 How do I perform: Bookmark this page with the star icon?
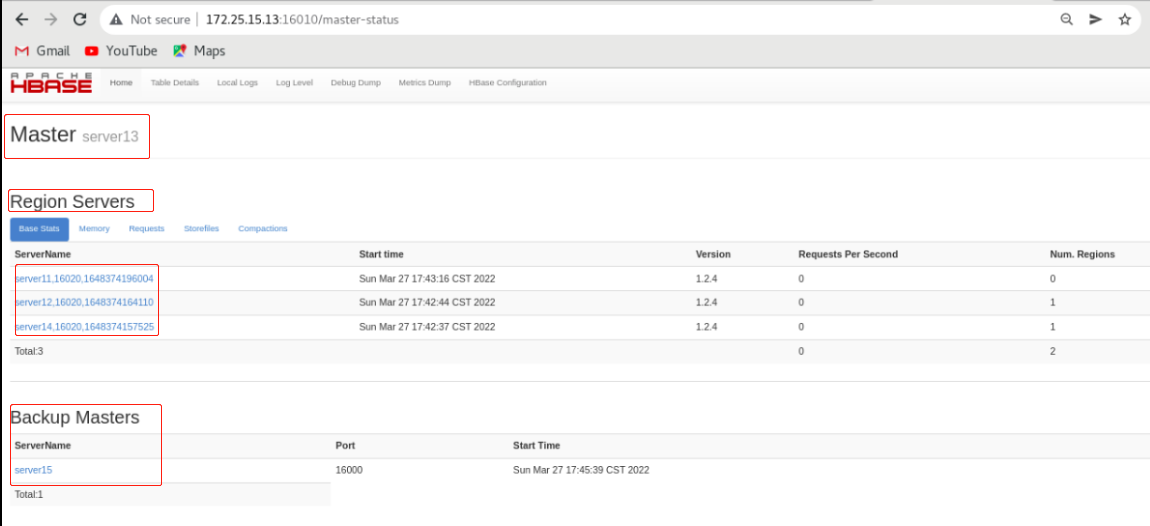[x=1124, y=20]
